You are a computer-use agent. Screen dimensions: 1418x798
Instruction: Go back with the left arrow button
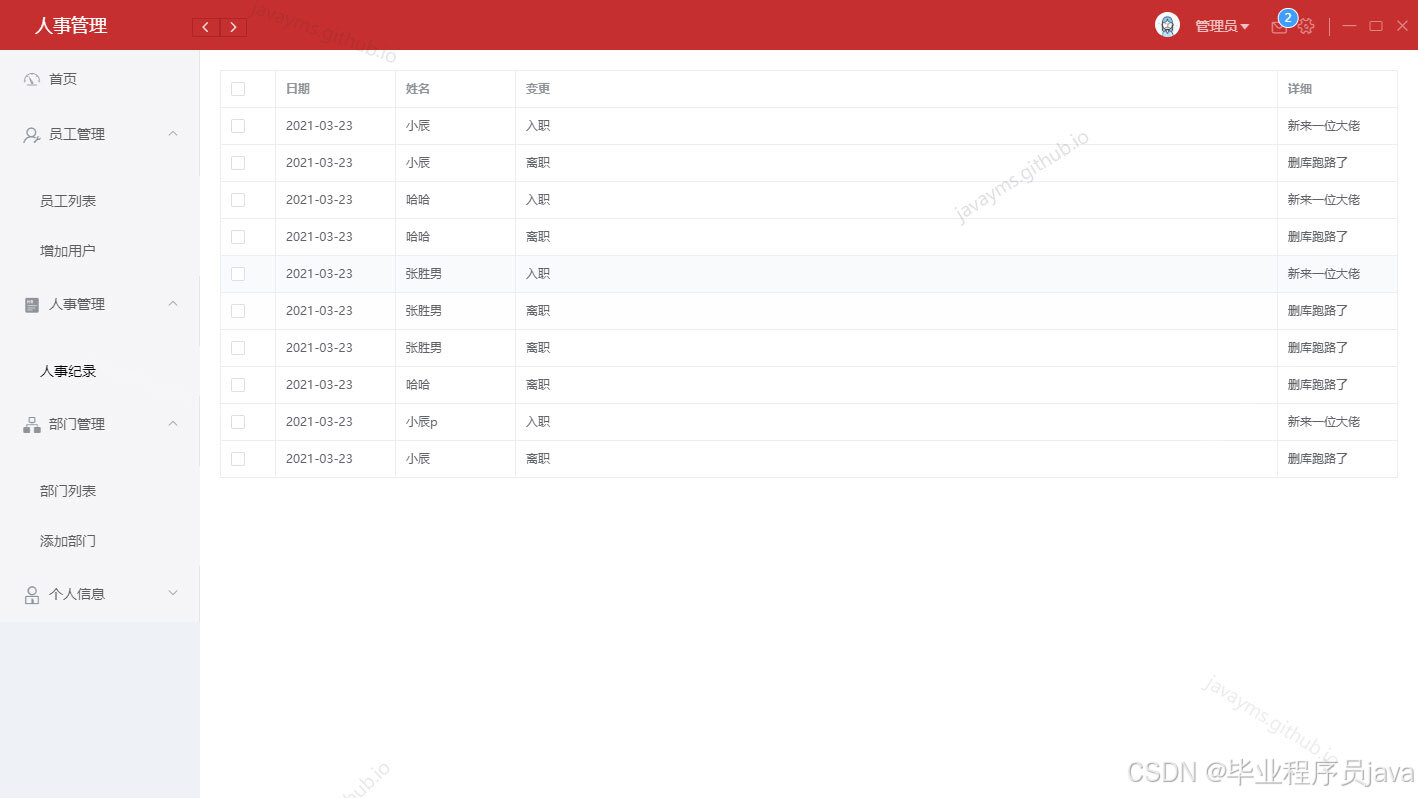[x=206, y=27]
